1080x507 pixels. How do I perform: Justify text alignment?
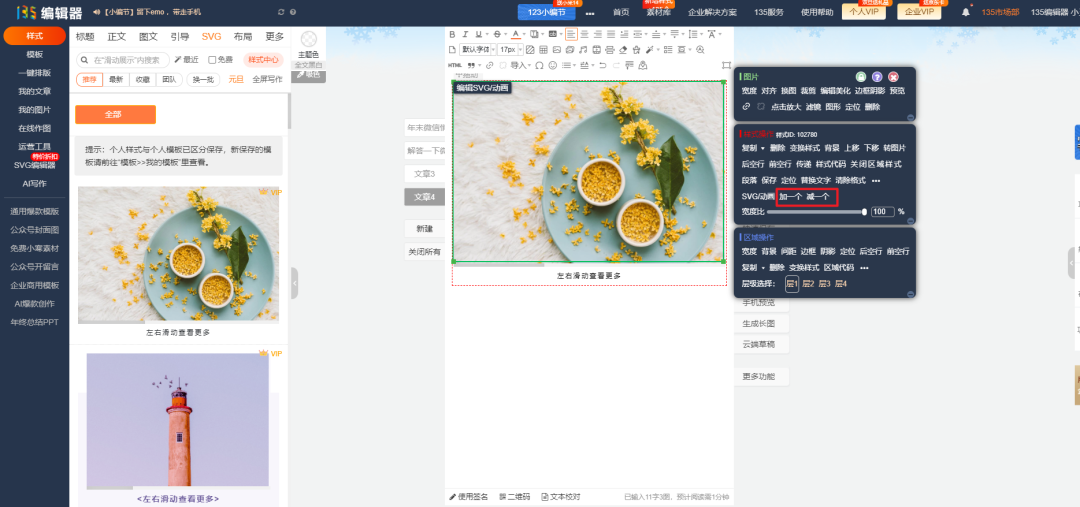pos(611,34)
